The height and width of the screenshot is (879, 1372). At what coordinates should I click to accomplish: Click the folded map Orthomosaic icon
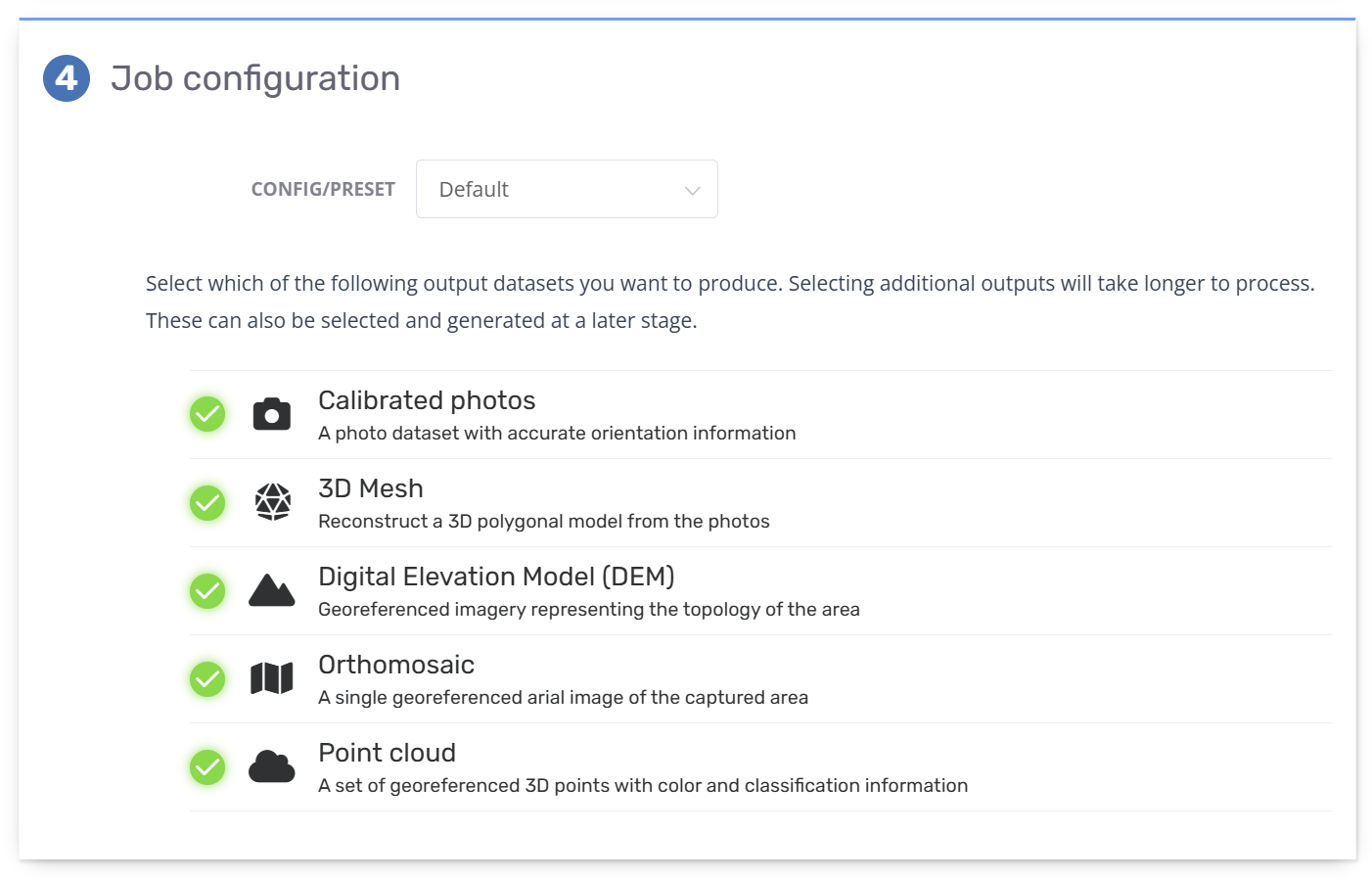pyautogui.click(x=272, y=678)
